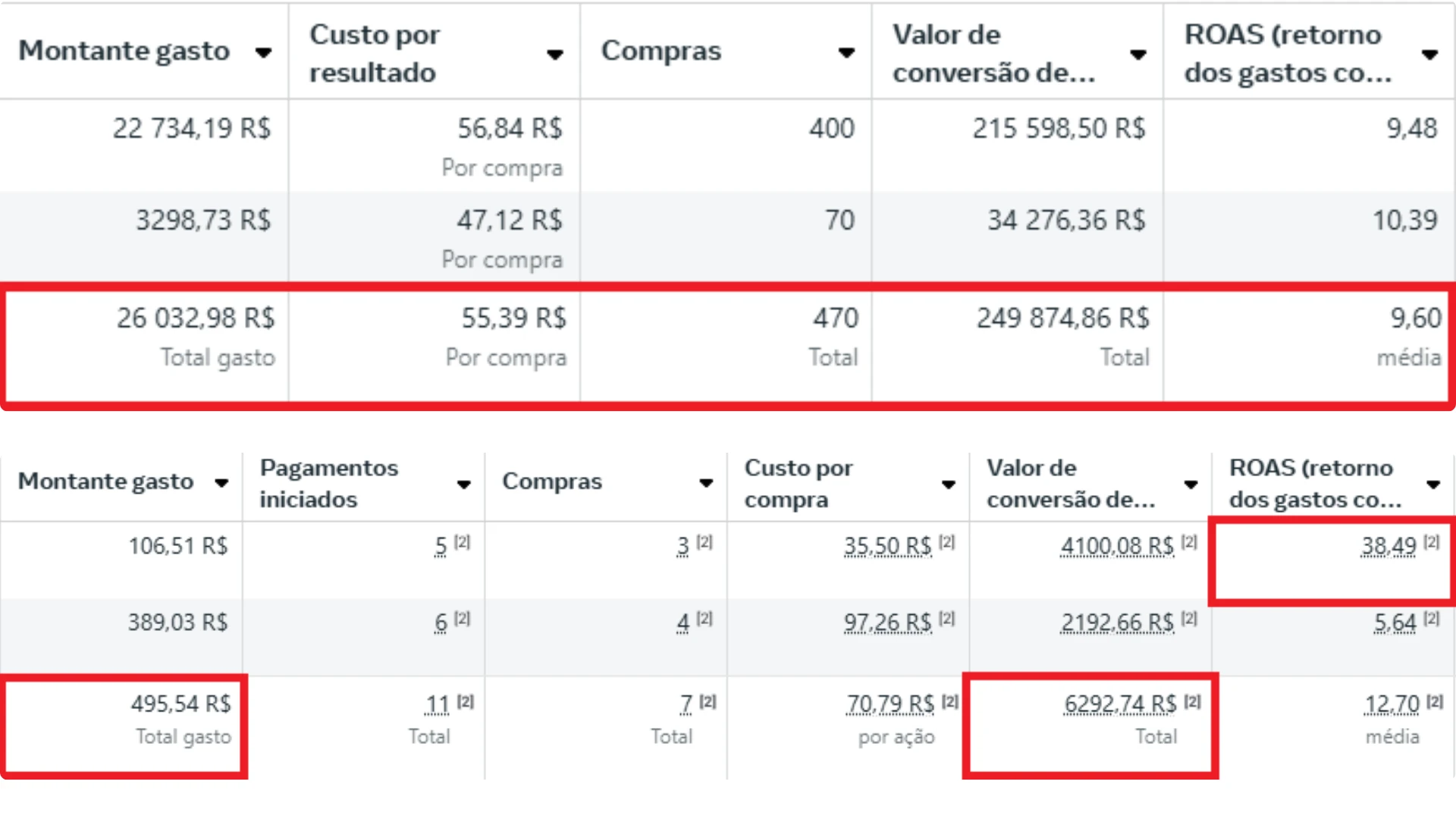Screen dimensions: 1456x819
Task: Open the ROAS column dropdown in top table
Action: click(1429, 55)
